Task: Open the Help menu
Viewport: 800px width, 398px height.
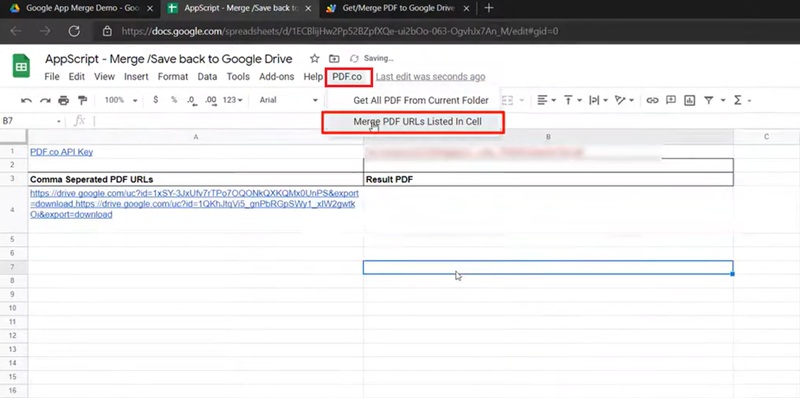Action: [x=313, y=77]
